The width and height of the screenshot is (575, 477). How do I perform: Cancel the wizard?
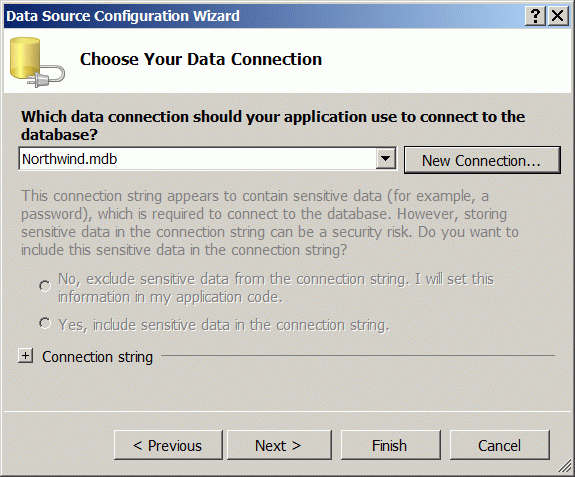tap(499, 445)
